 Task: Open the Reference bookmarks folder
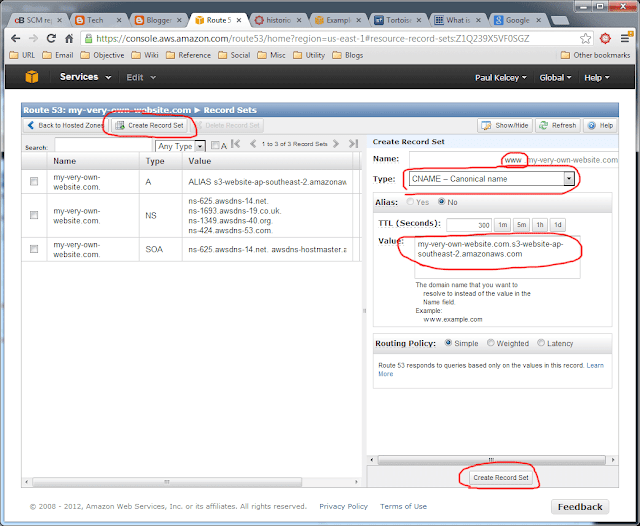tap(189, 55)
